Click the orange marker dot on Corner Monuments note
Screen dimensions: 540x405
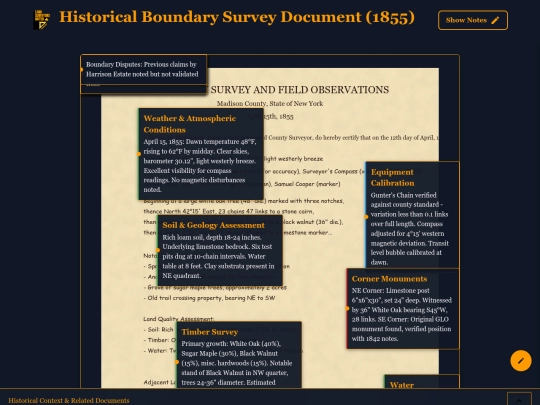click(347, 309)
